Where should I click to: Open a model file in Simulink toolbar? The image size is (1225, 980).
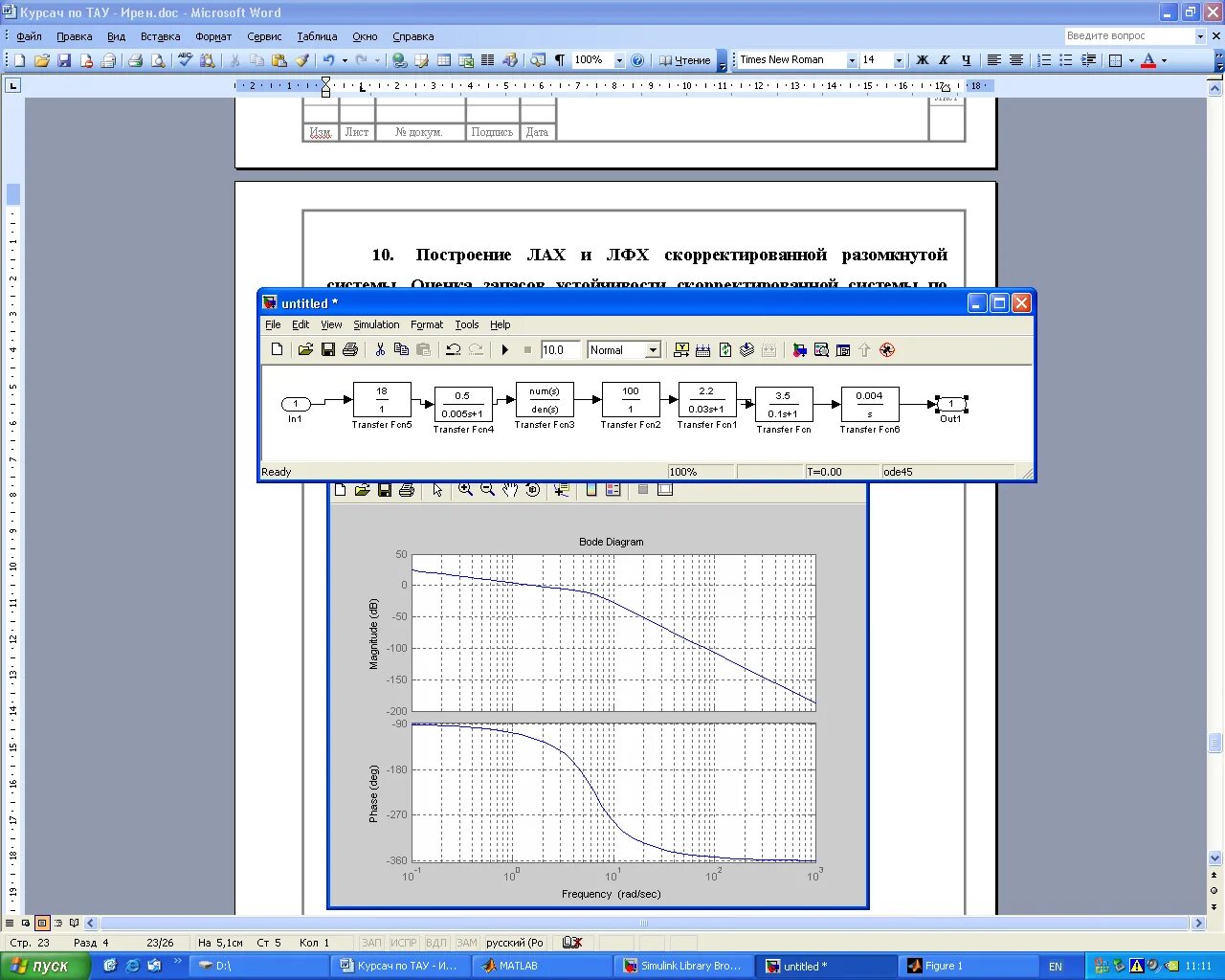(305, 350)
